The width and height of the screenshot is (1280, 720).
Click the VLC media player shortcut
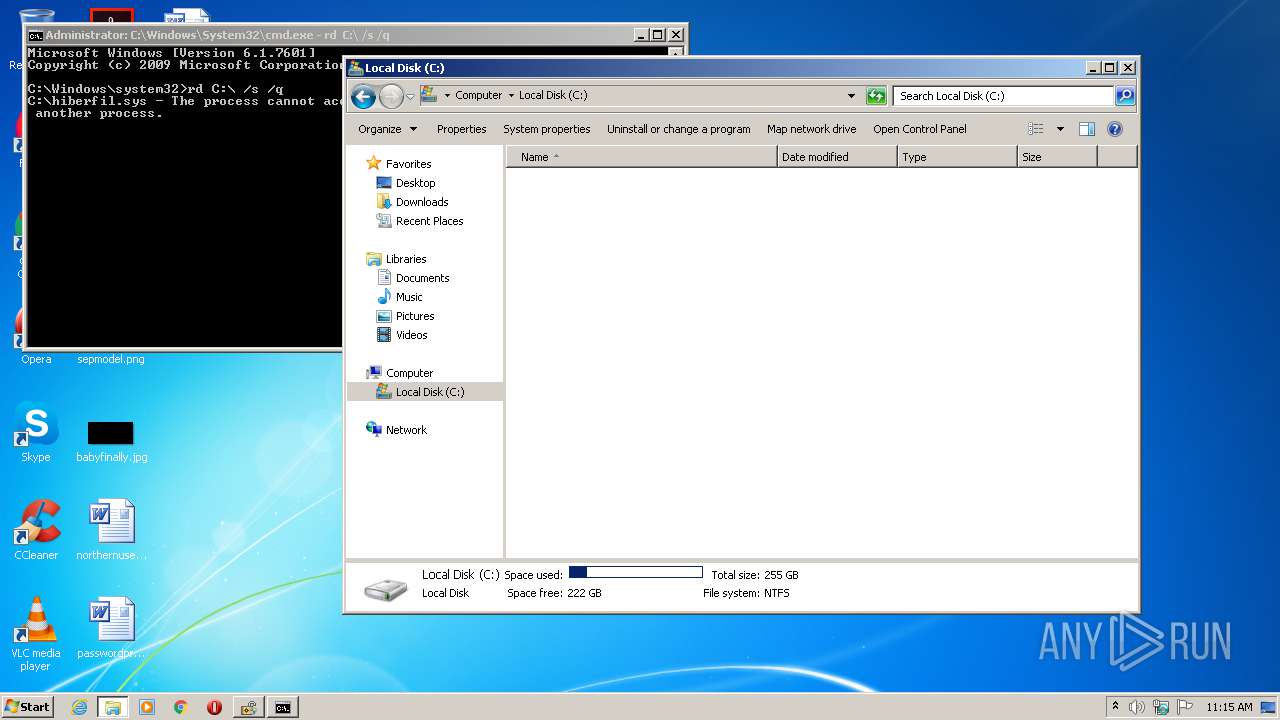point(36,634)
